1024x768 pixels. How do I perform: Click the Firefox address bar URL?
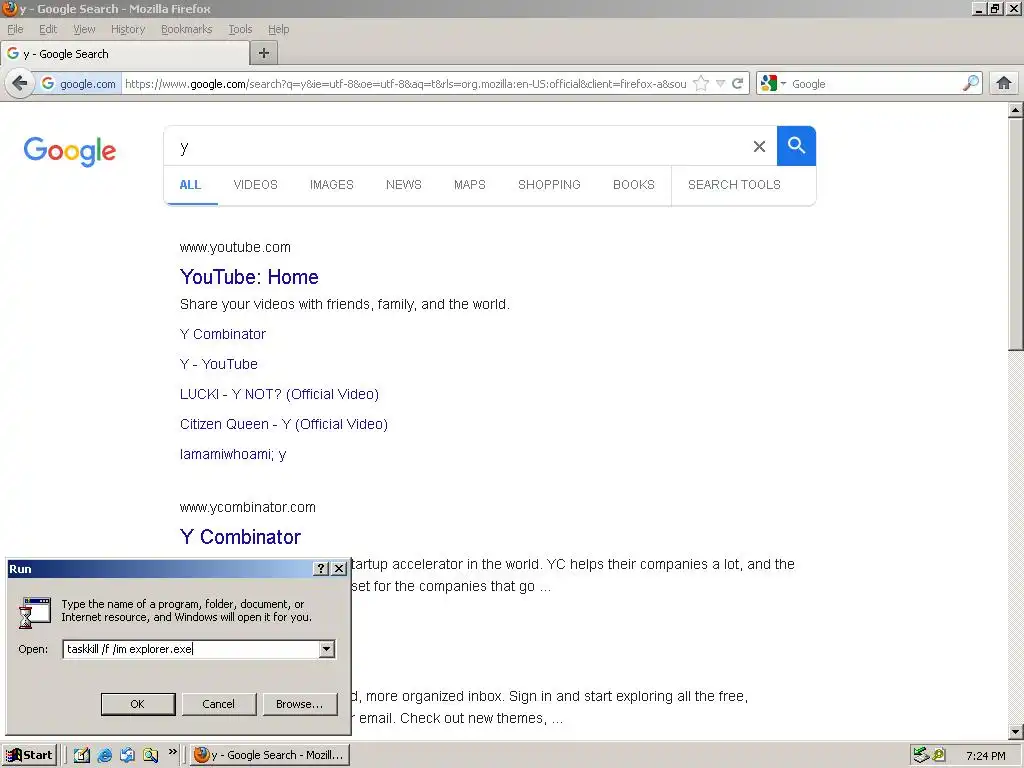pyautogui.click(x=406, y=84)
